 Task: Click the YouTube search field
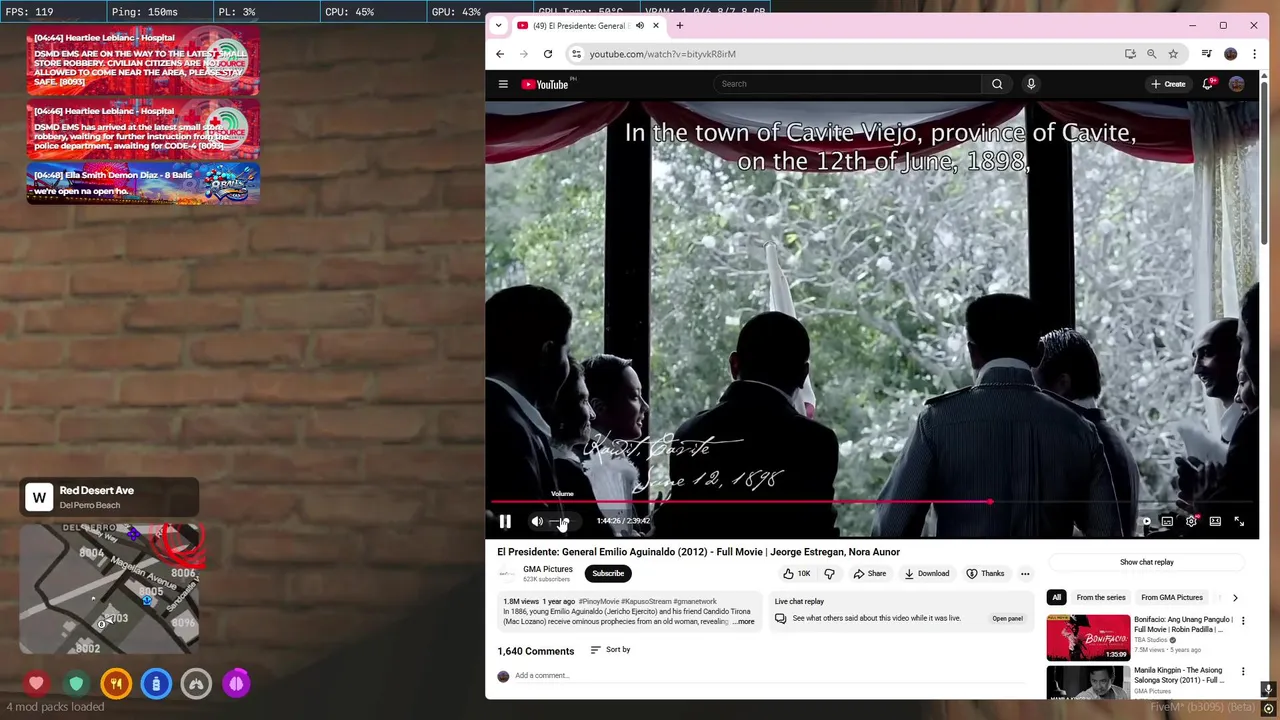point(848,84)
